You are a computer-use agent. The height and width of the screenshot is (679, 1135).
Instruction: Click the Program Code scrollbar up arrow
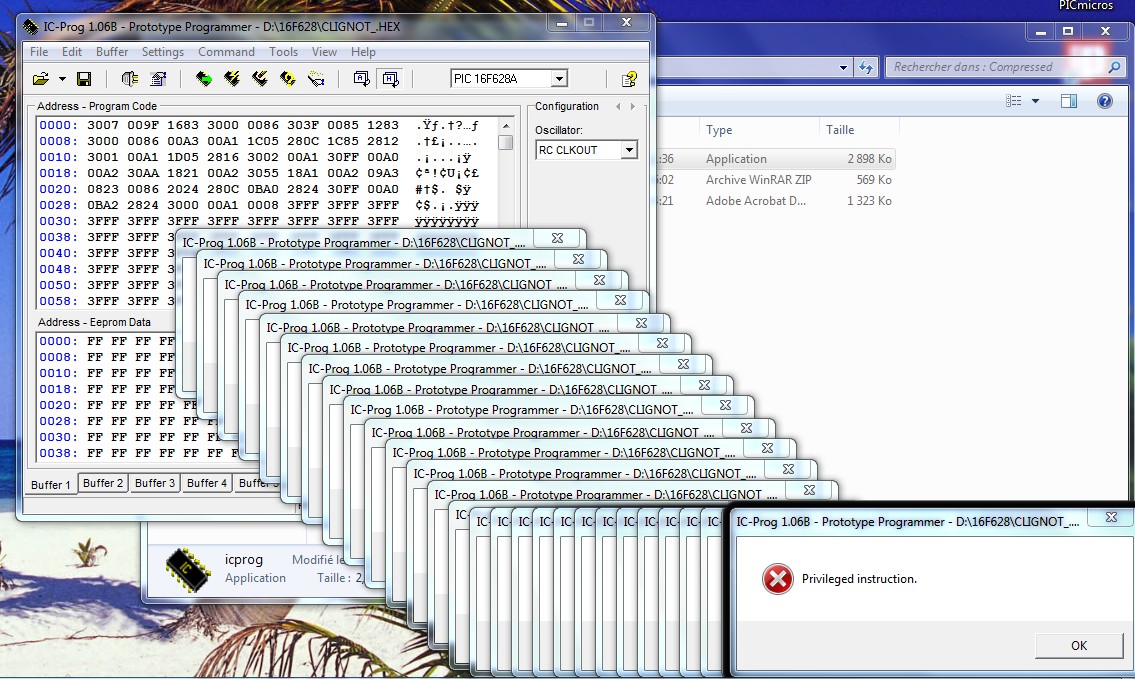tap(506, 126)
